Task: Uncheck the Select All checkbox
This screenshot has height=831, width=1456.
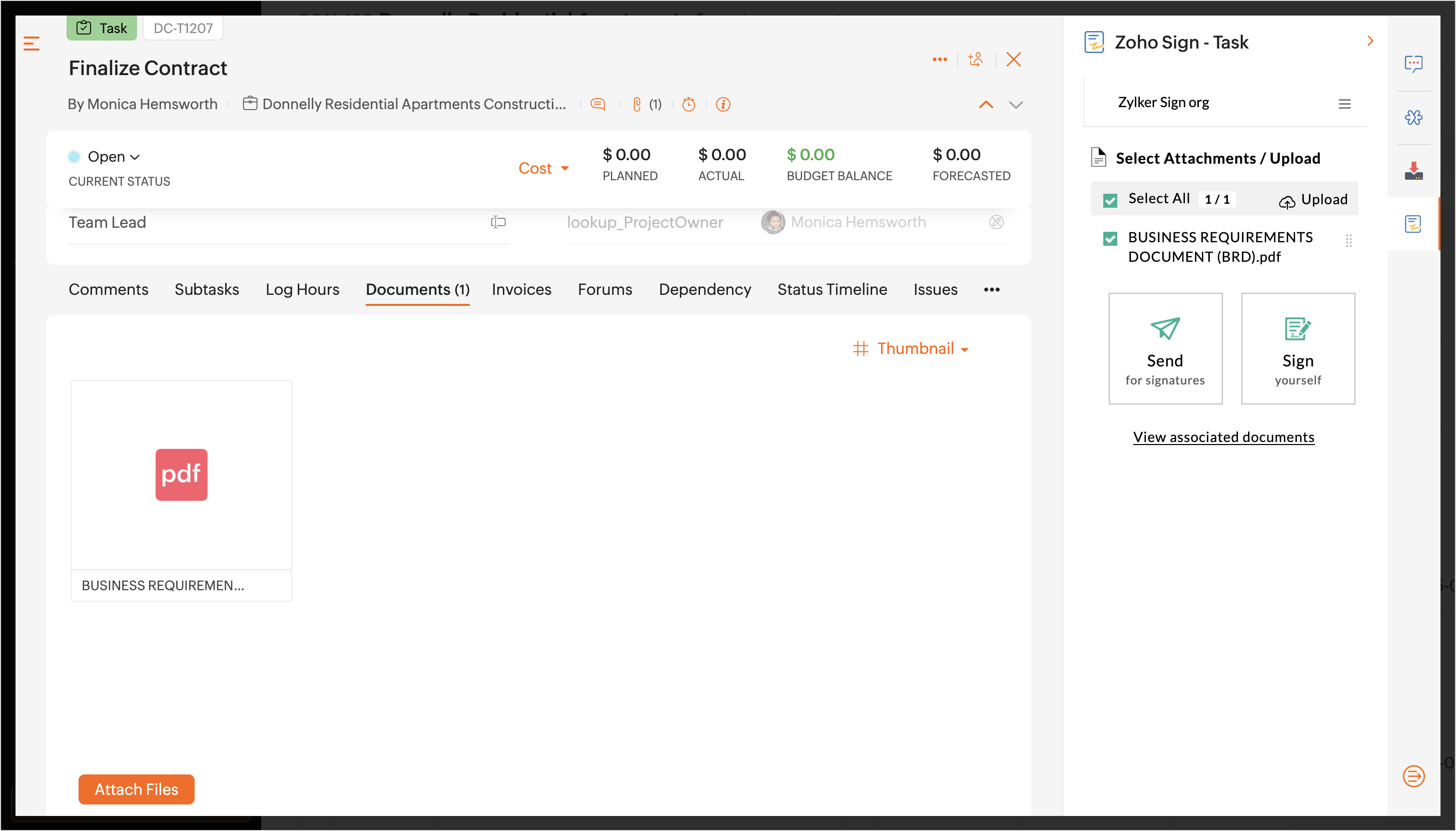Action: click(1110, 200)
